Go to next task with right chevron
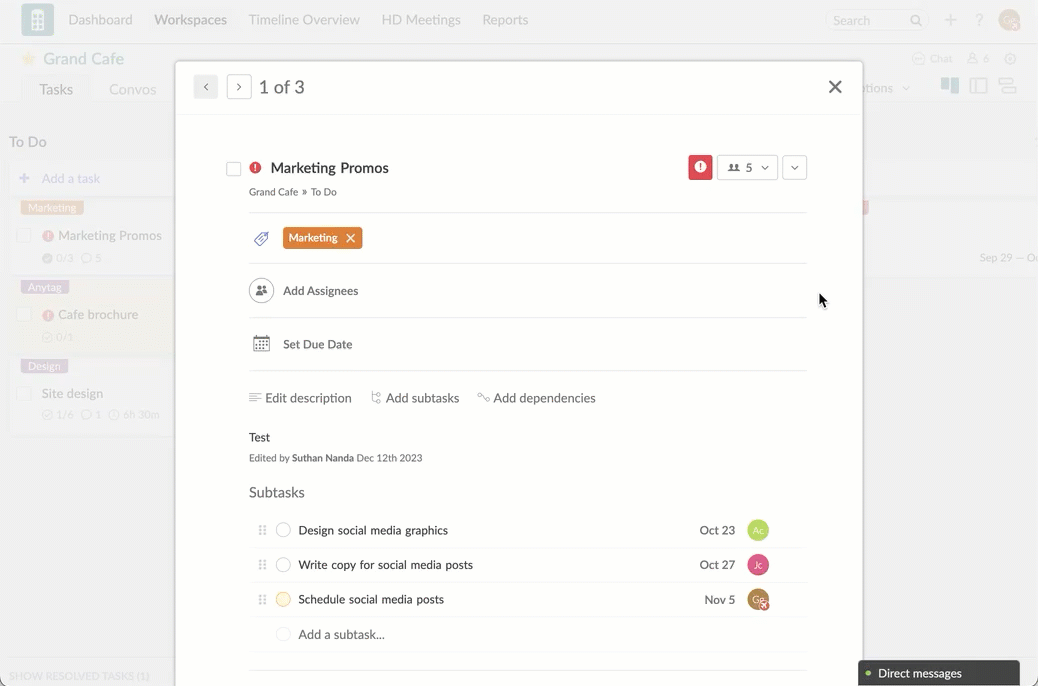 [x=239, y=87]
